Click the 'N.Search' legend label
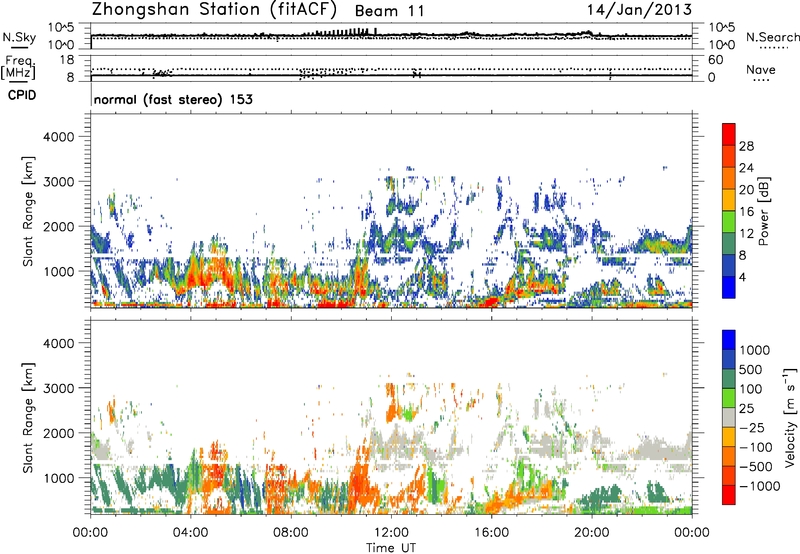Viewport: 800px width, 554px height. point(773,37)
